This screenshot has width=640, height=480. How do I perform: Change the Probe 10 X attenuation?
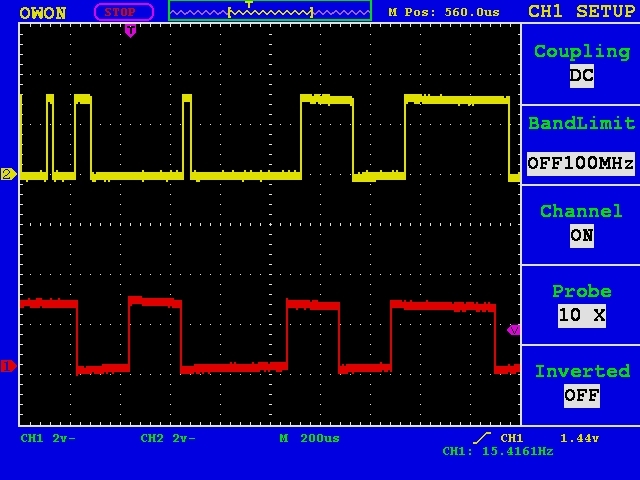582,304
